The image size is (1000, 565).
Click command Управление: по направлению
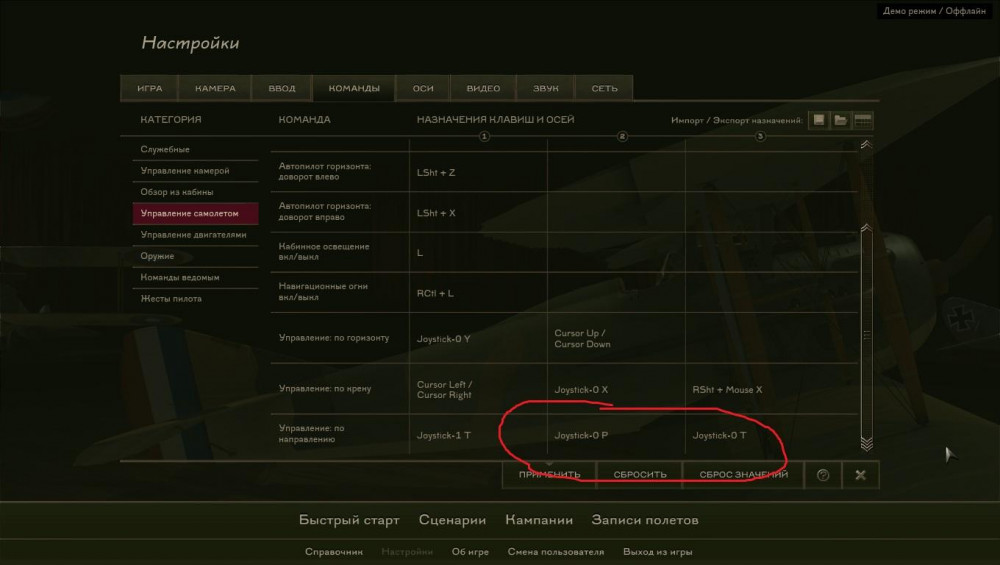pyautogui.click(x=312, y=434)
